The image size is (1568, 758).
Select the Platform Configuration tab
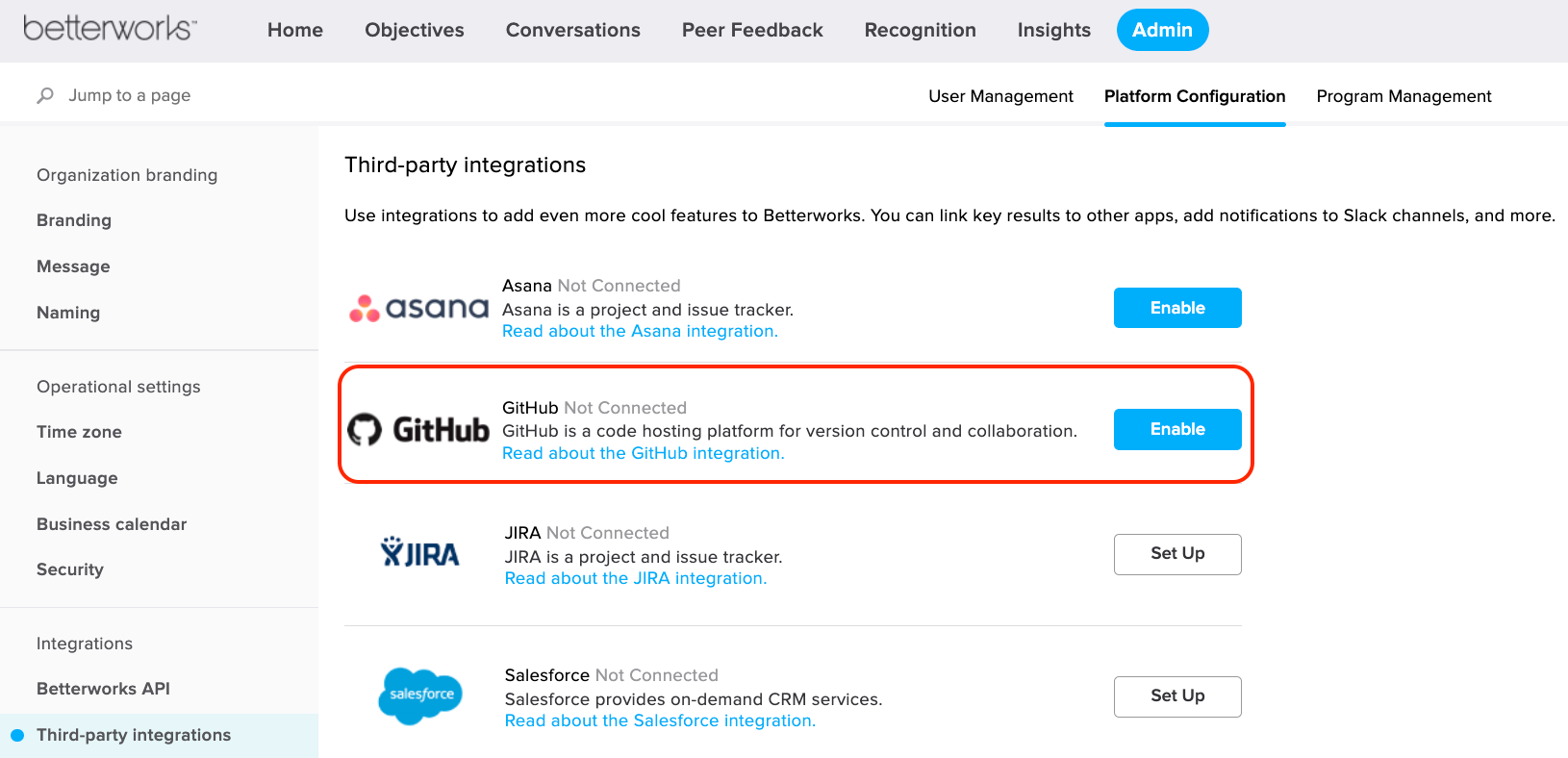point(1195,96)
